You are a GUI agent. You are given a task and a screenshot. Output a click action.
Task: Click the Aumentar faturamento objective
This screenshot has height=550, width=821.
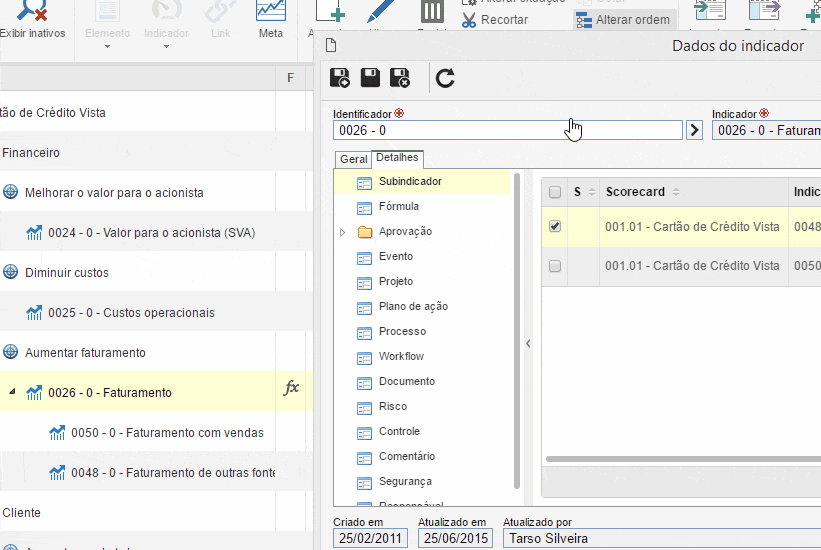85,353
